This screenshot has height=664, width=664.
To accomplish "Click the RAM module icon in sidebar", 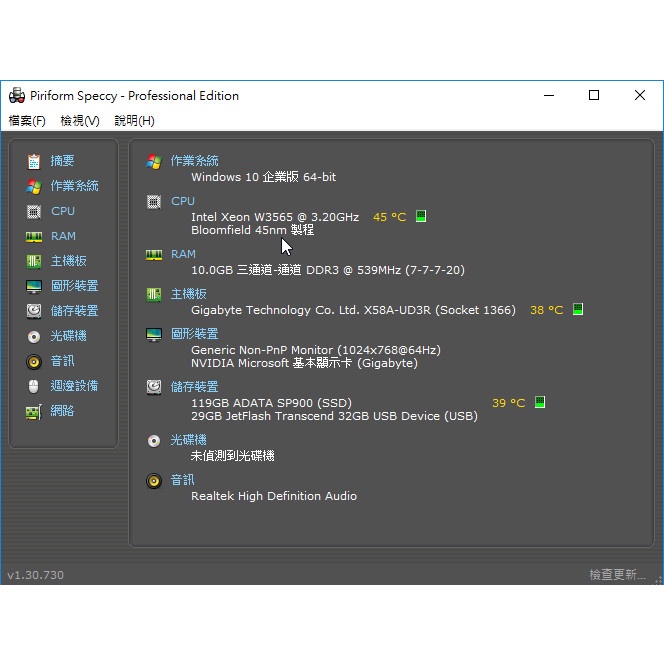I will (34, 236).
